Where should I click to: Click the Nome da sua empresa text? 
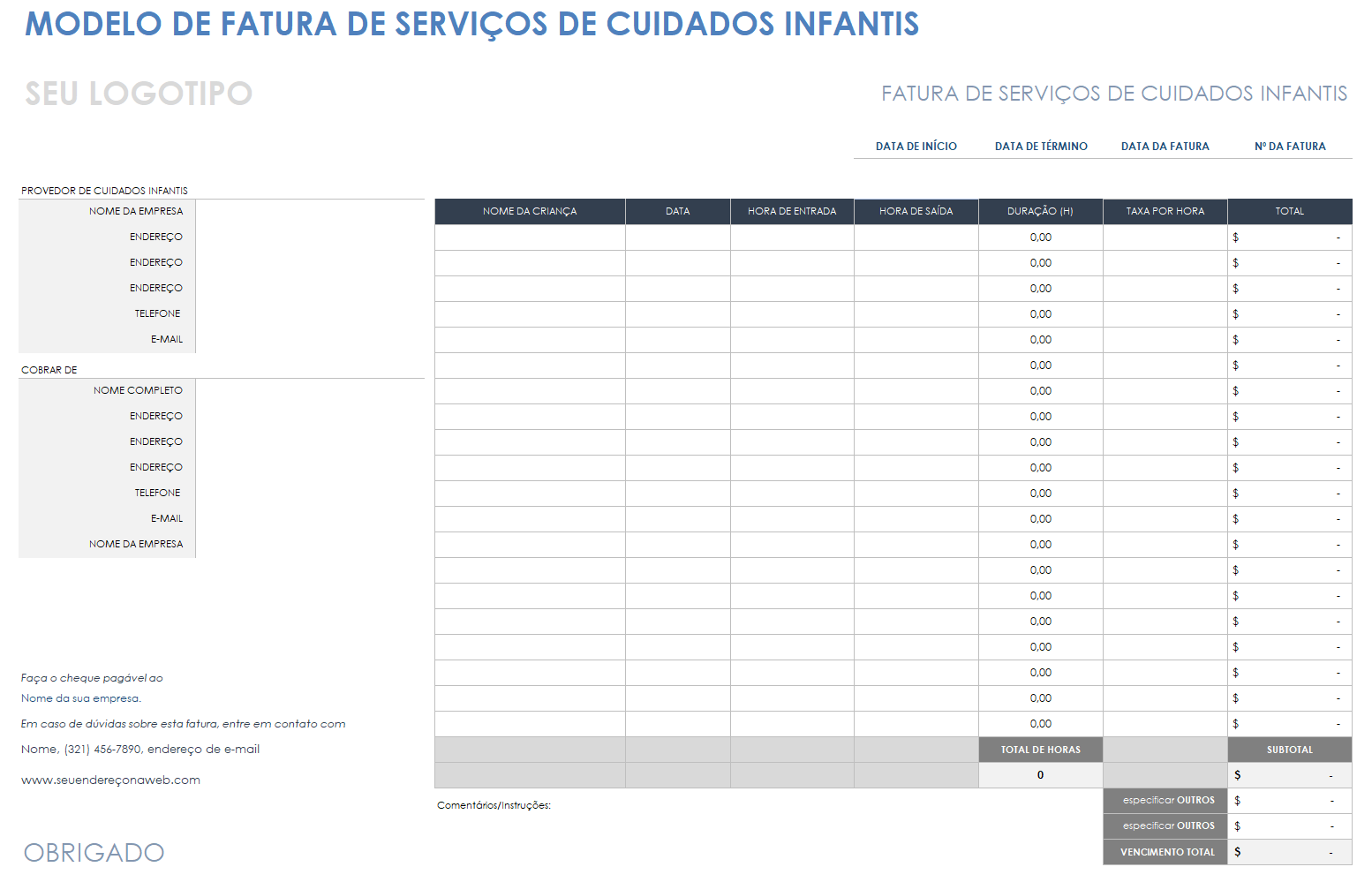click(x=81, y=698)
